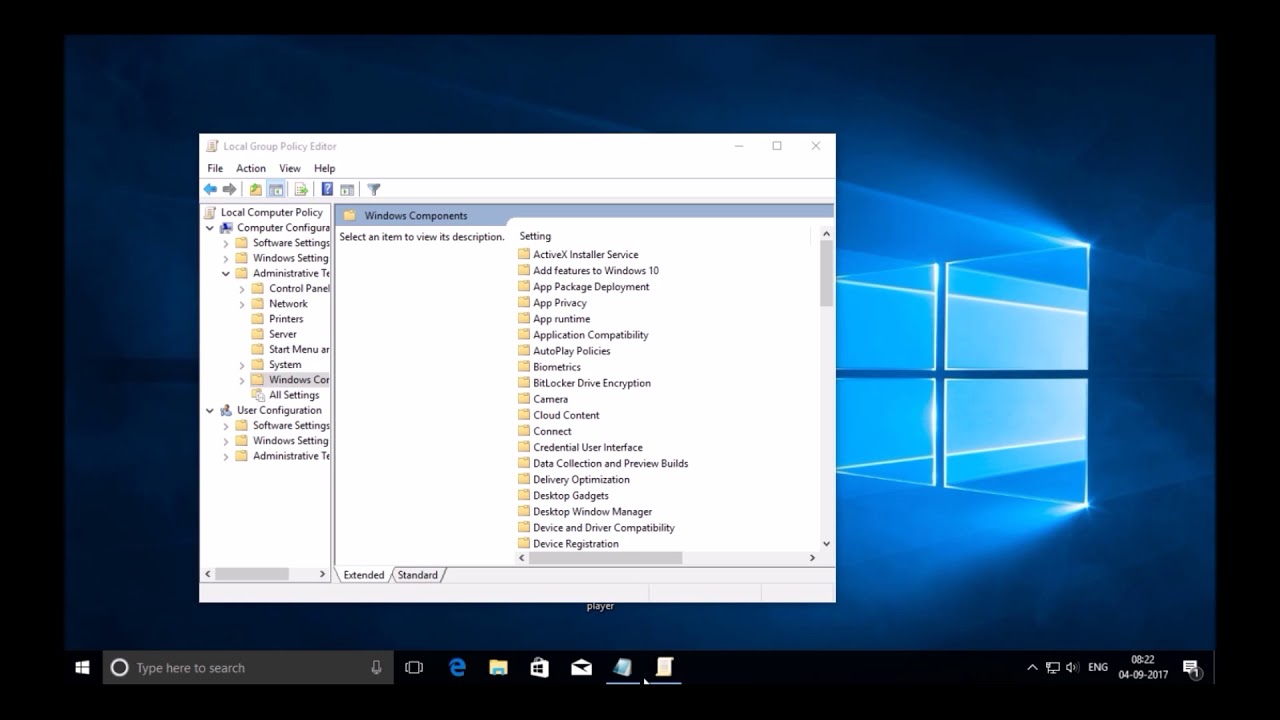Open File Explorer from the taskbar
This screenshot has width=1280, height=720.
coord(498,667)
